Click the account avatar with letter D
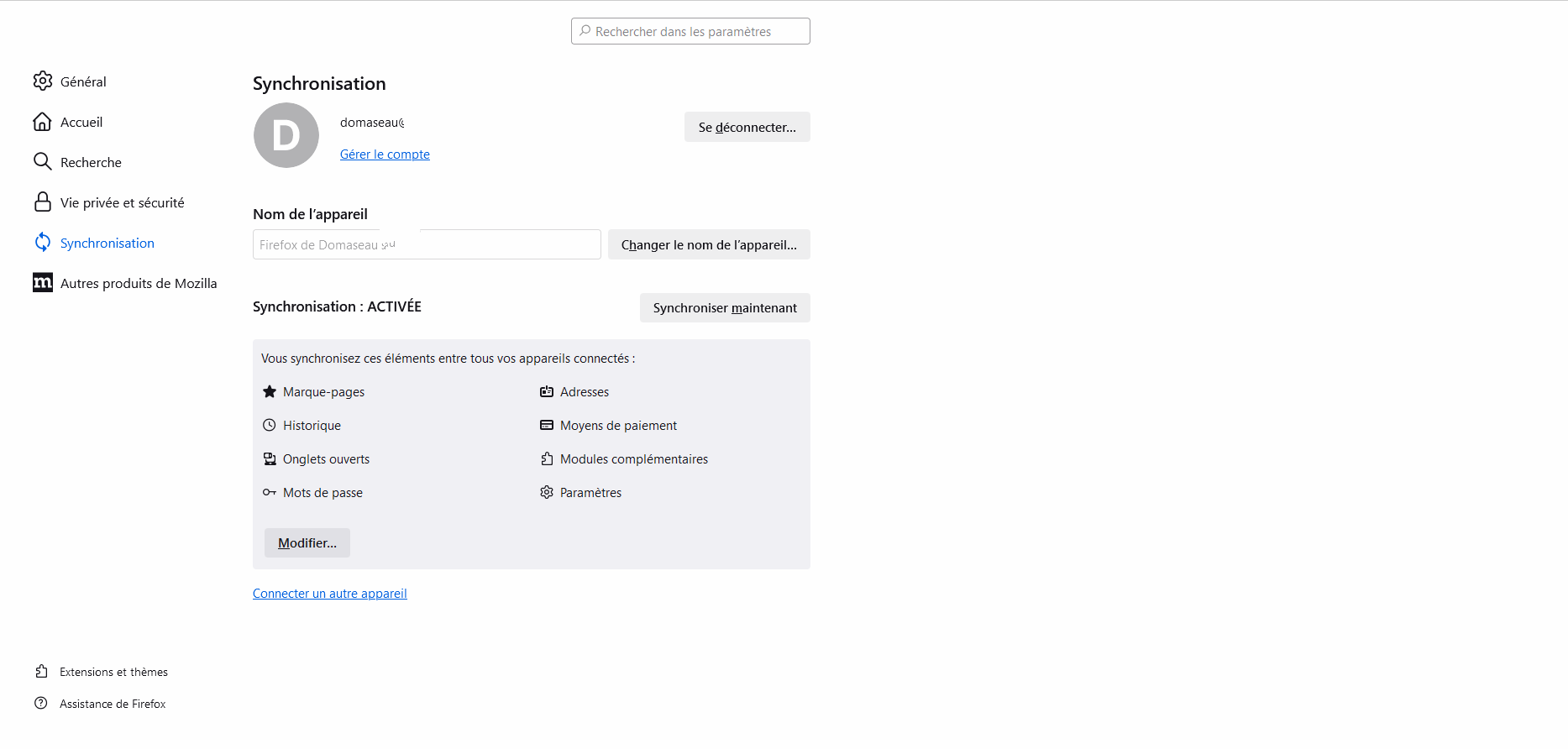 click(286, 135)
